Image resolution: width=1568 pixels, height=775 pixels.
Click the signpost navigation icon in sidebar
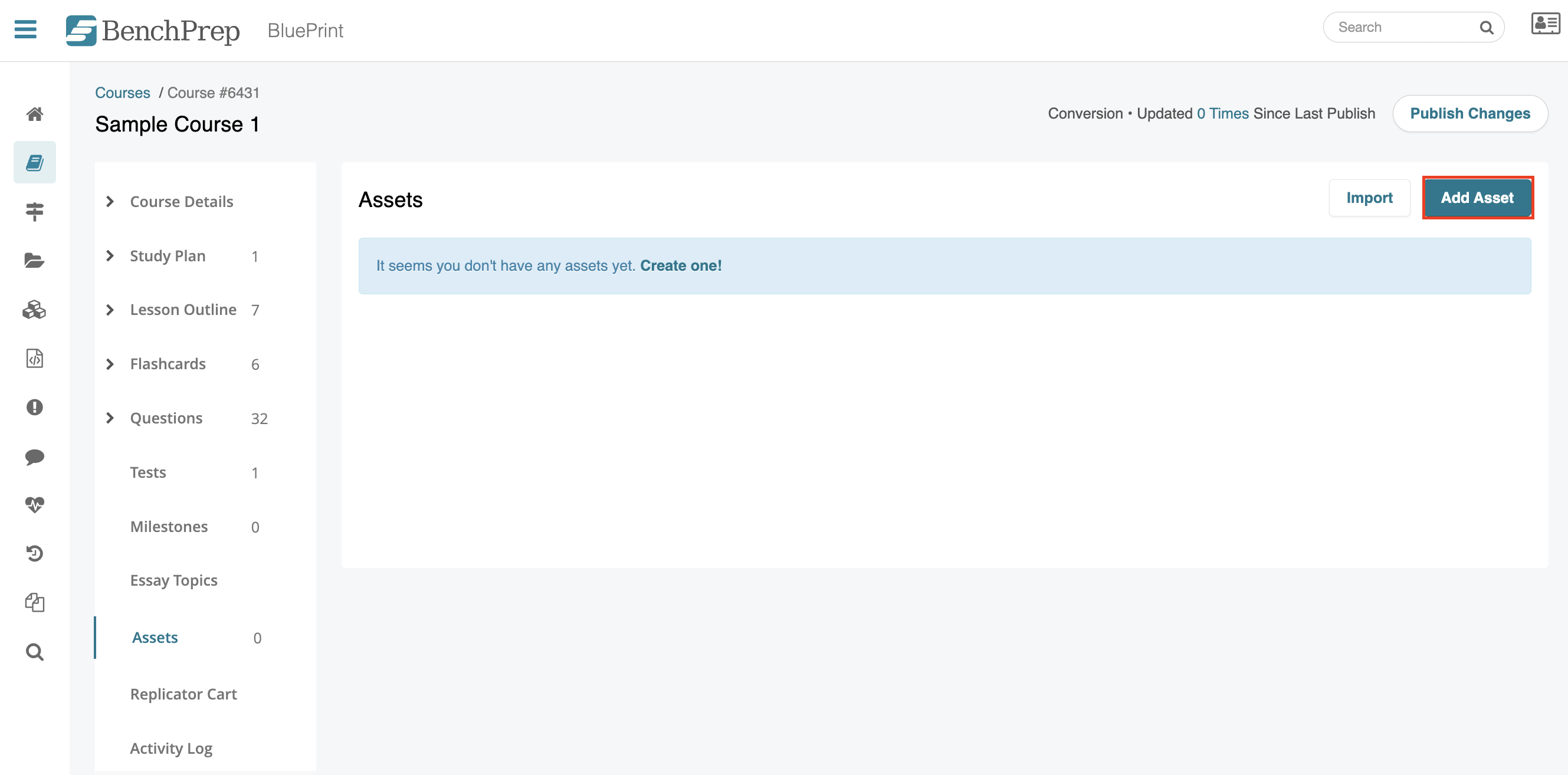coord(35,211)
